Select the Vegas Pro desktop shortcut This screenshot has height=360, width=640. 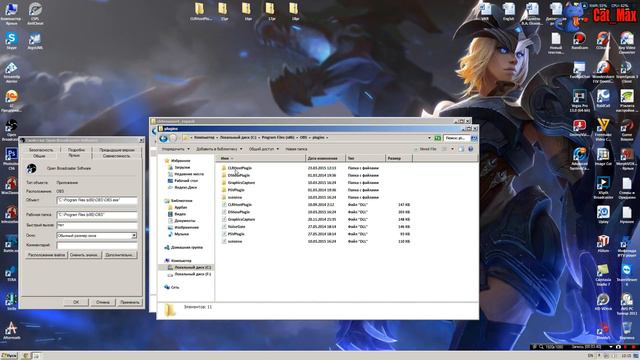click(579, 101)
